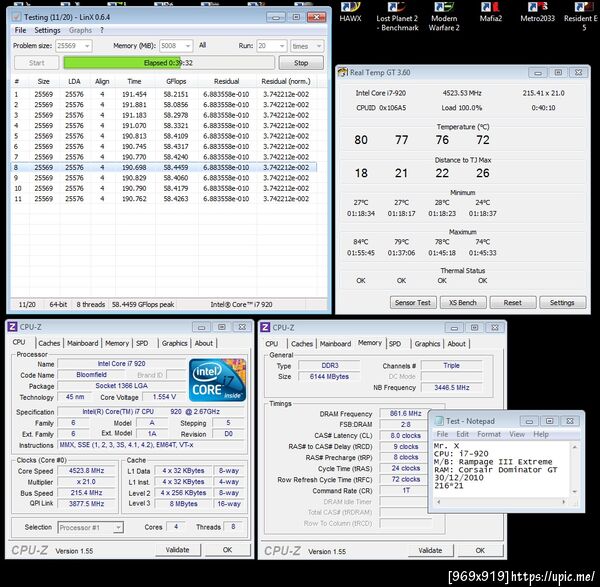The width and height of the screenshot is (600, 587).
Task: Click Validate in right CPU-Z window
Action: (x=430, y=550)
